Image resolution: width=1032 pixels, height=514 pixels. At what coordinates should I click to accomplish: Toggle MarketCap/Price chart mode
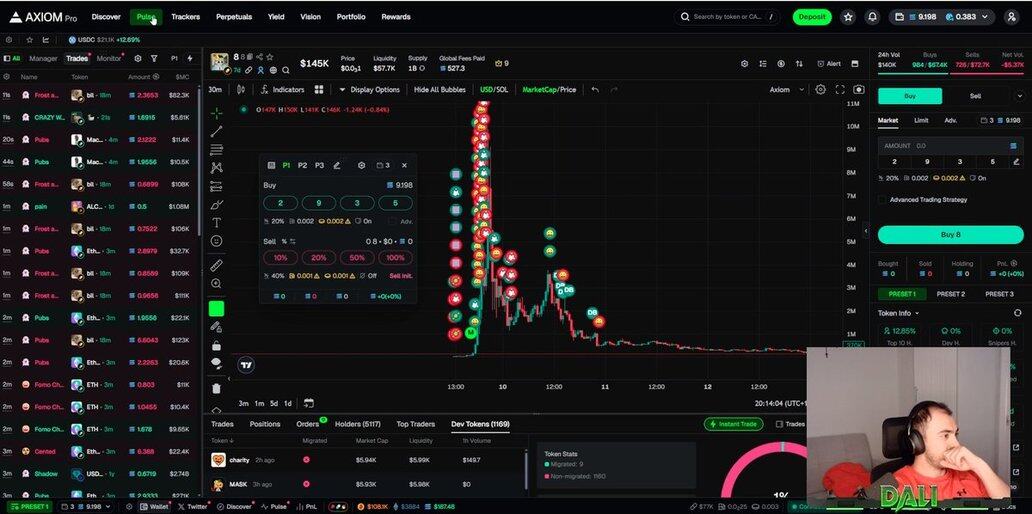pyautogui.click(x=549, y=89)
